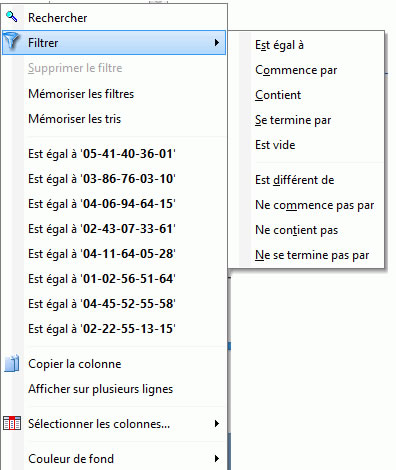Viewport: 396px width, 470px height.
Task: Click the copy icon for Copier la colonne
Action: pyautogui.click(x=12, y=364)
